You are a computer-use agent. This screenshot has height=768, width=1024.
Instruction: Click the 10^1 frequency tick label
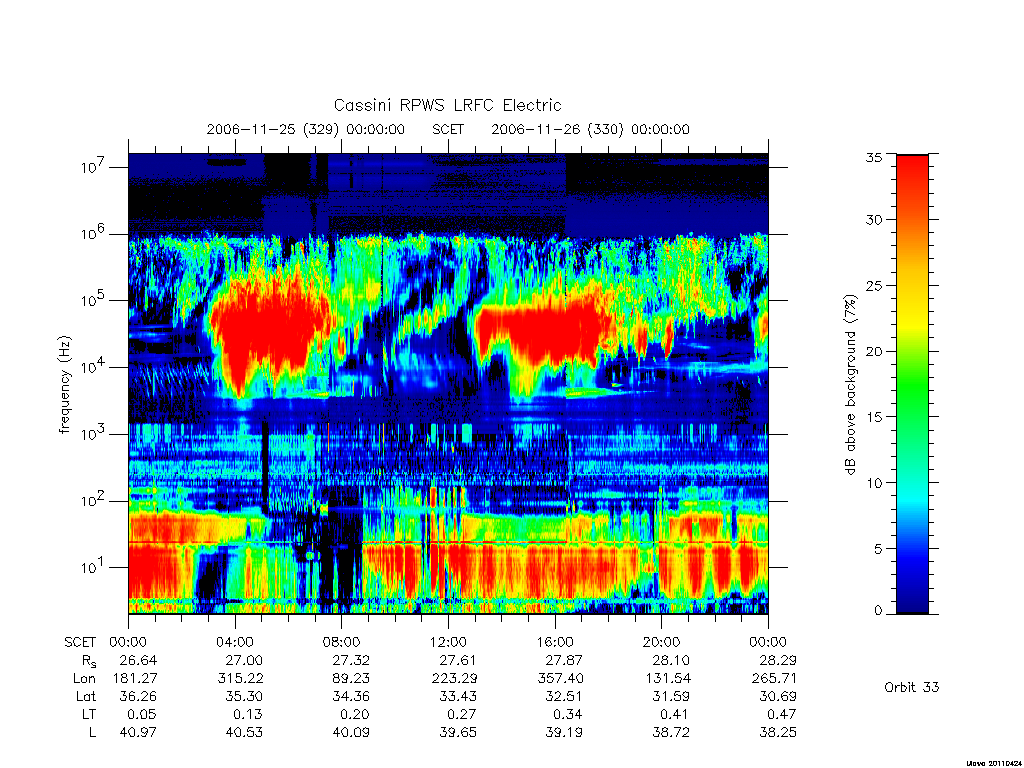pyautogui.click(x=93, y=567)
